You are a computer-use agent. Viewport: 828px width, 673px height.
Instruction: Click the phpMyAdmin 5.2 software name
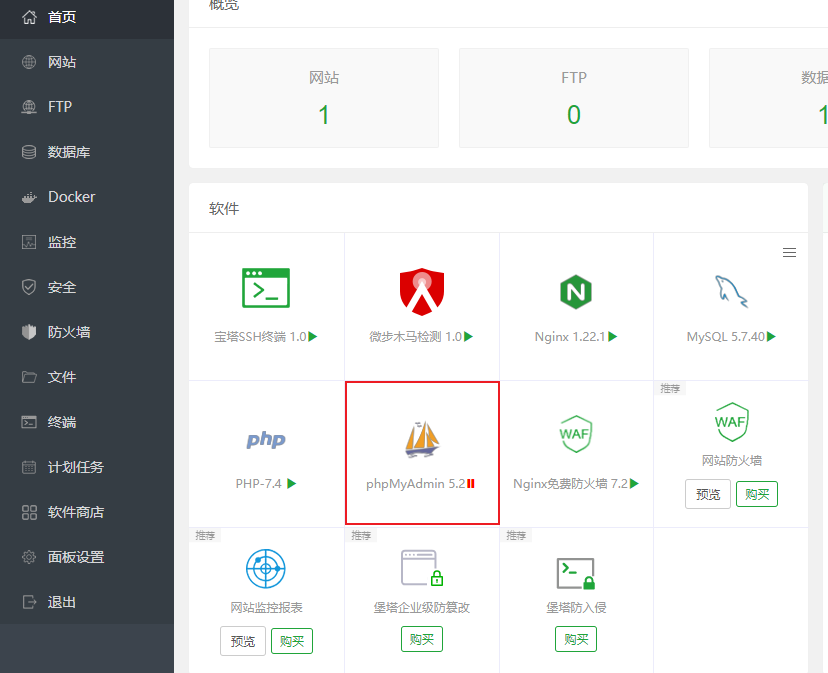pyautogui.click(x=416, y=484)
